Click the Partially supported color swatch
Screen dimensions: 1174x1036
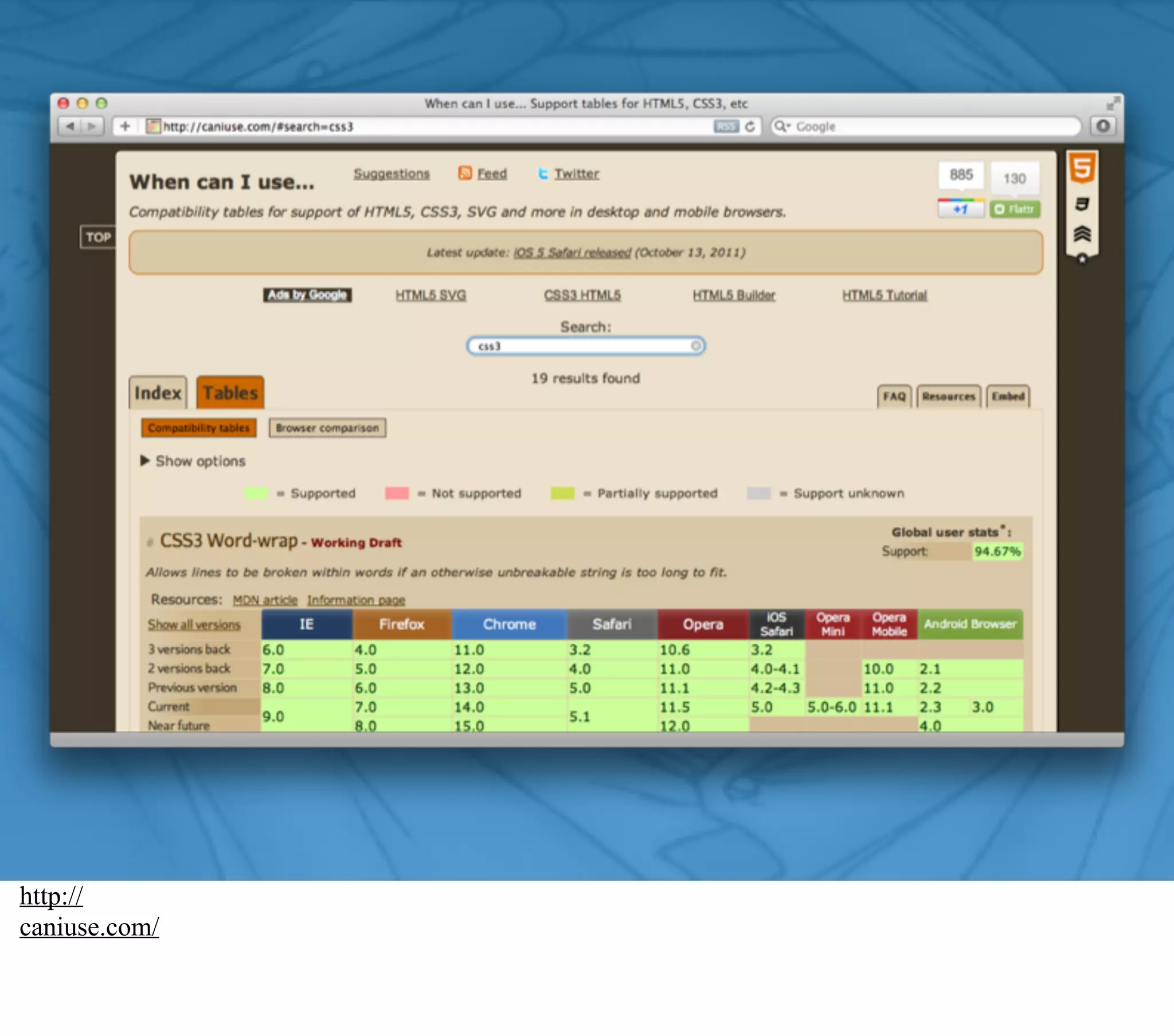coord(562,494)
